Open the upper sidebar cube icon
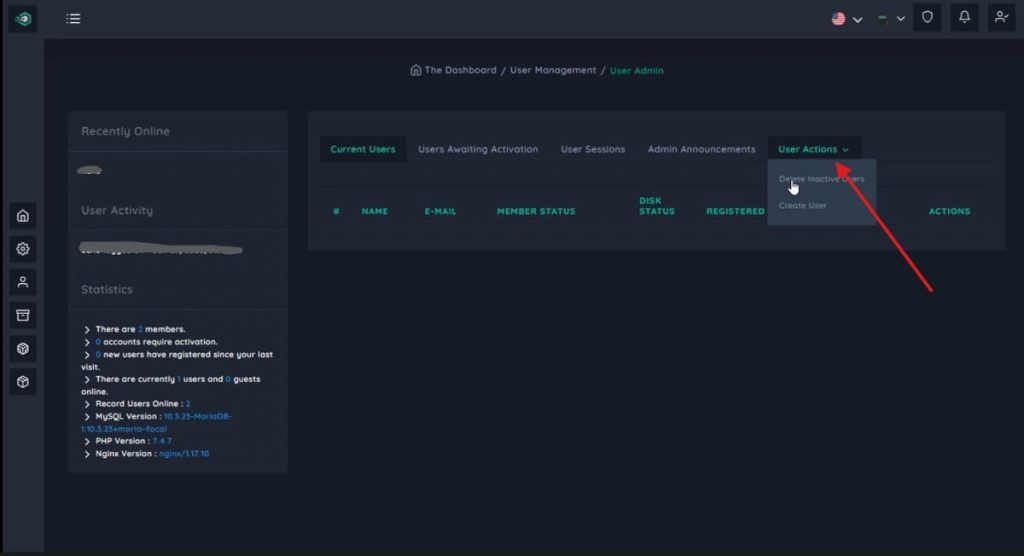Image resolution: width=1024 pixels, height=556 pixels. [x=23, y=349]
